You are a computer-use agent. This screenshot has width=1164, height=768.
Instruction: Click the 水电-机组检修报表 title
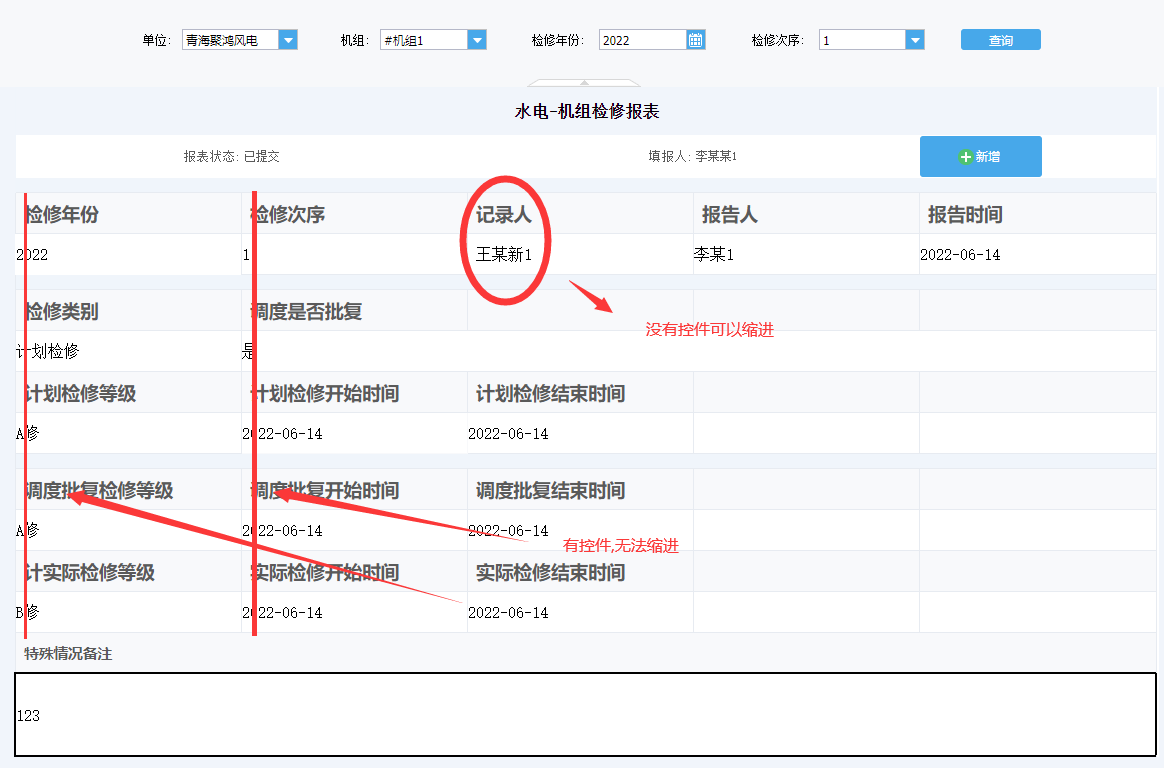pos(587,111)
